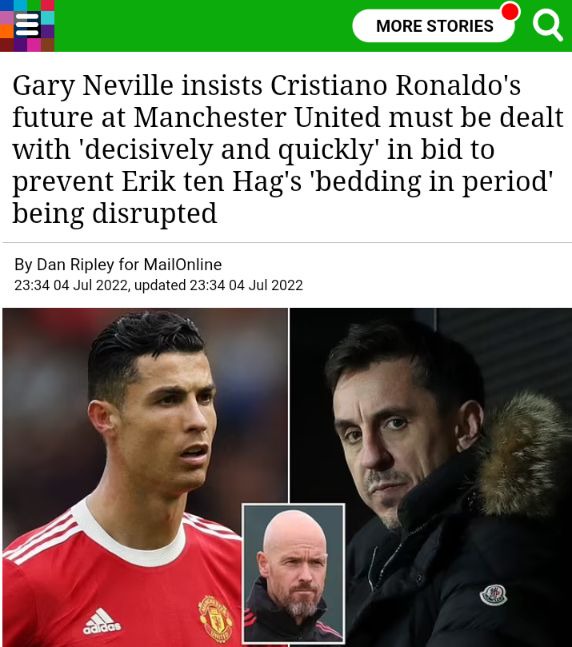572x647 pixels.
Task: Open the hamburger menu icon
Action: coord(27,25)
